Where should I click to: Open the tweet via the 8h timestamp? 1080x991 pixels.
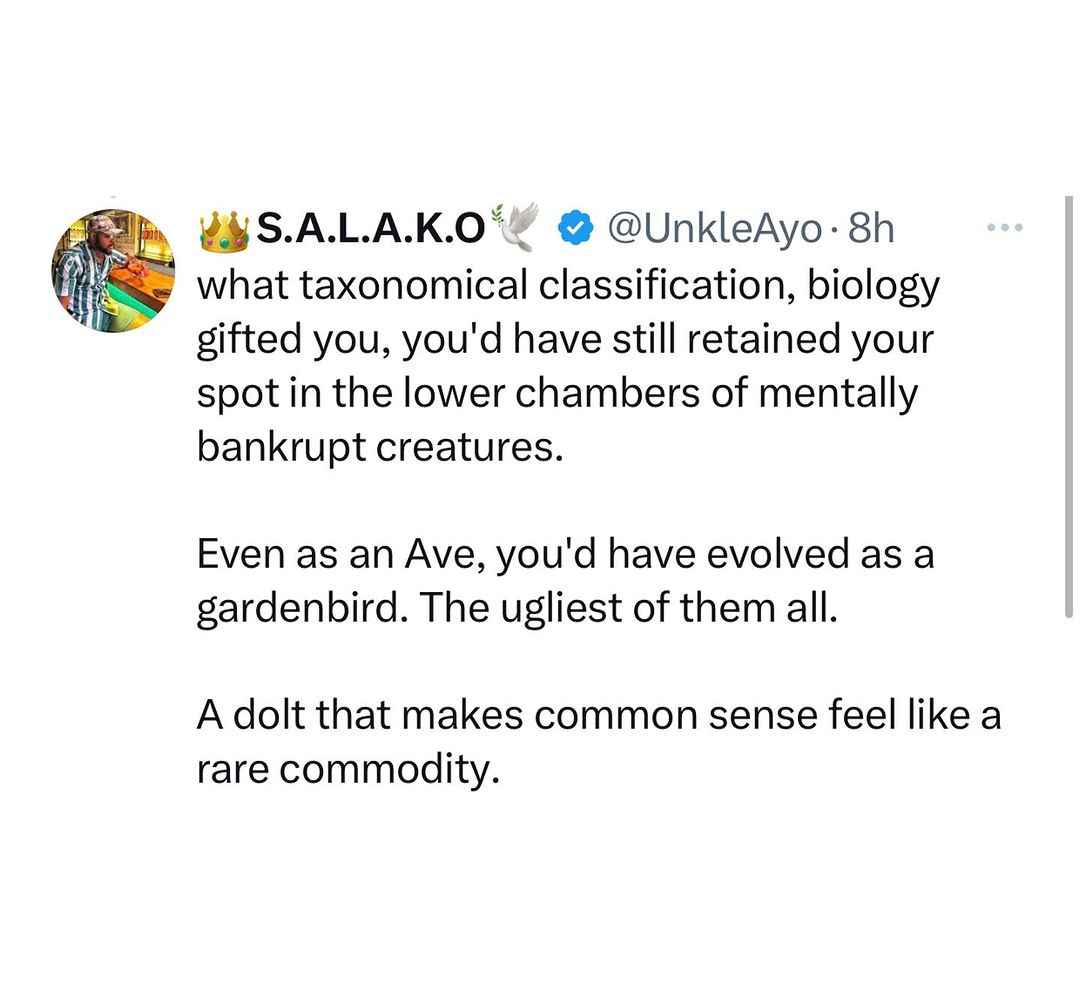pyautogui.click(x=871, y=229)
